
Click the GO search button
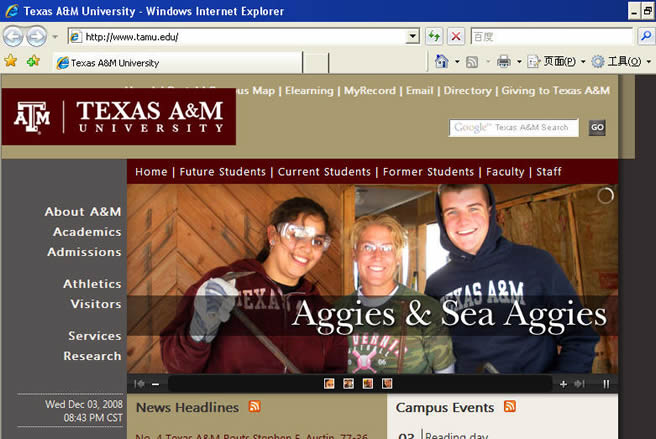597,128
